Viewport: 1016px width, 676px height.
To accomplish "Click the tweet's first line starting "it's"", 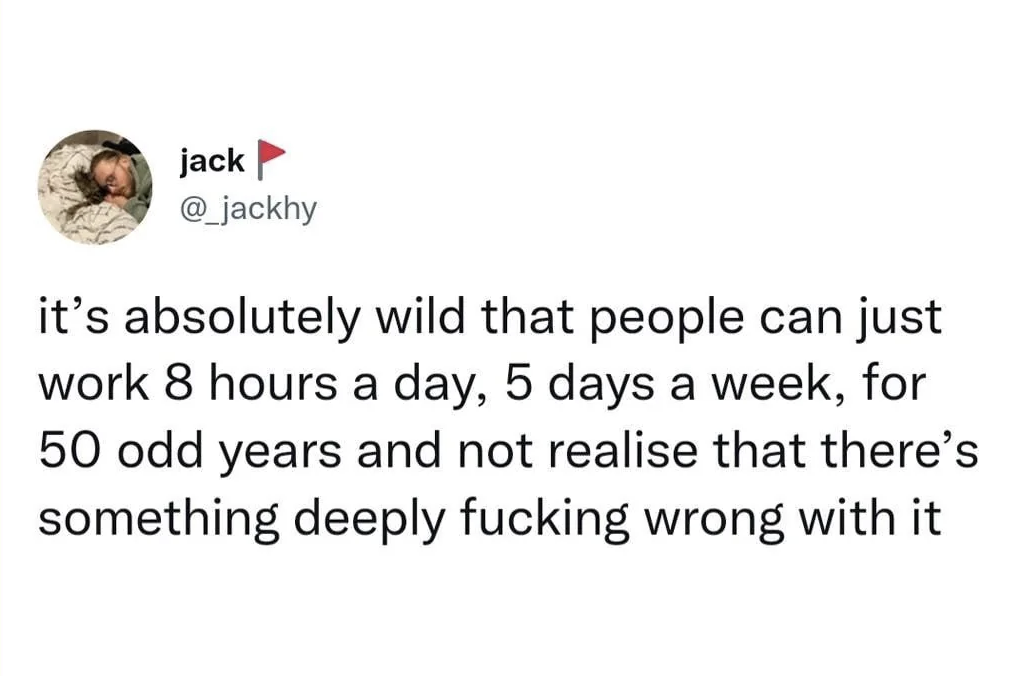I will (x=490, y=319).
